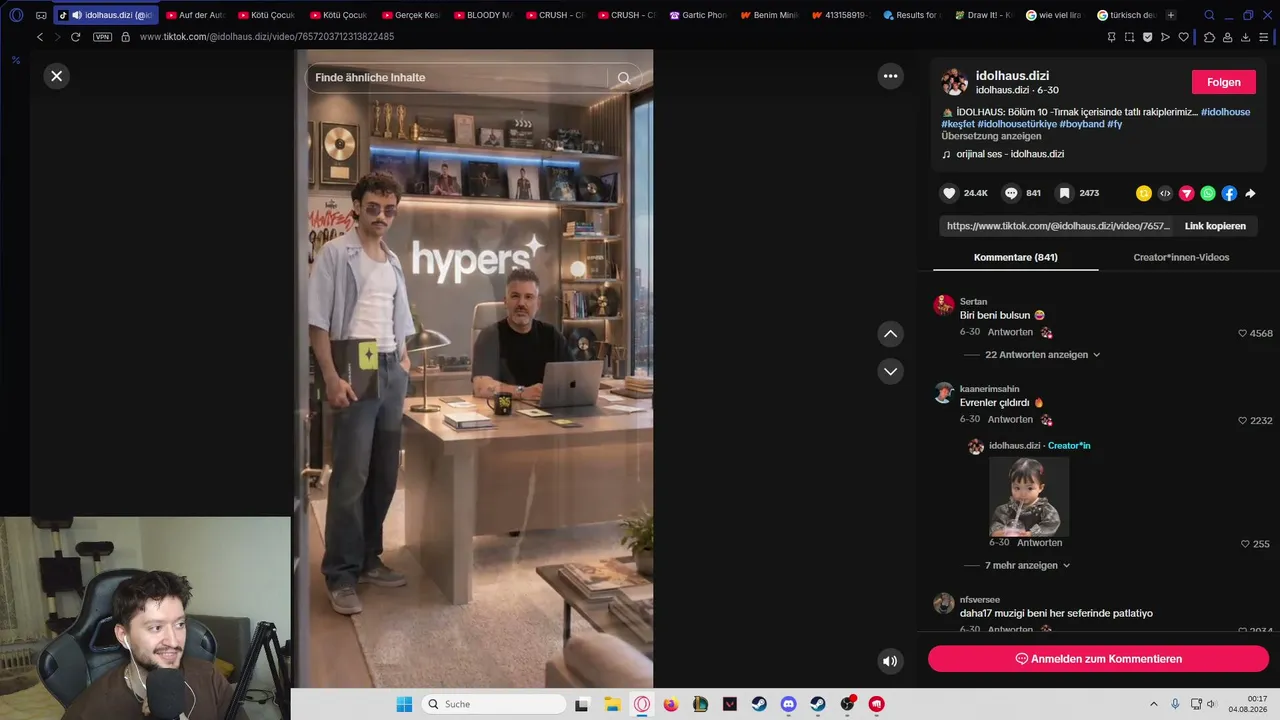Click Übersetzung anzeigen
Viewport: 1280px width, 720px height.
[x=991, y=136]
